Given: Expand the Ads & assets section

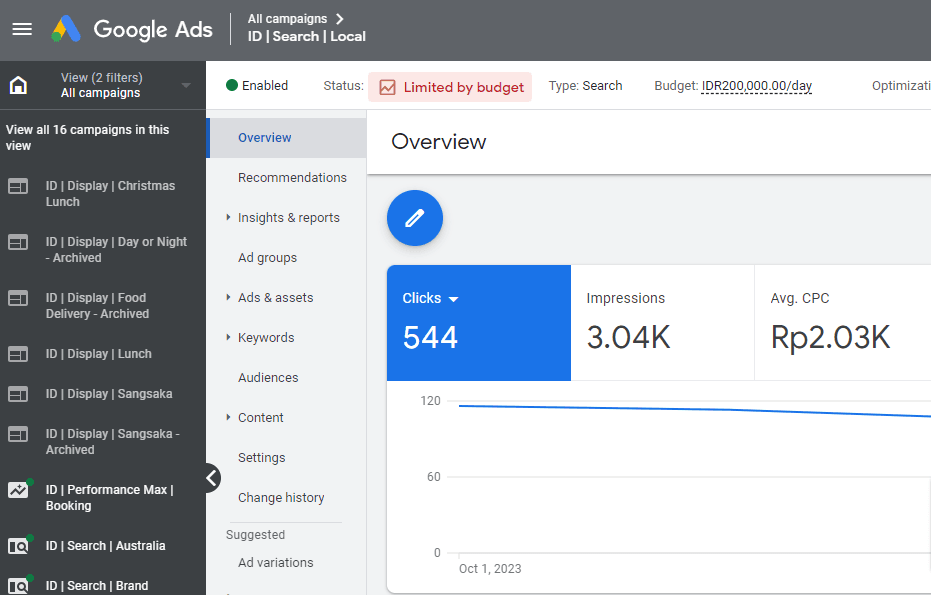Looking at the screenshot, I should click(229, 298).
